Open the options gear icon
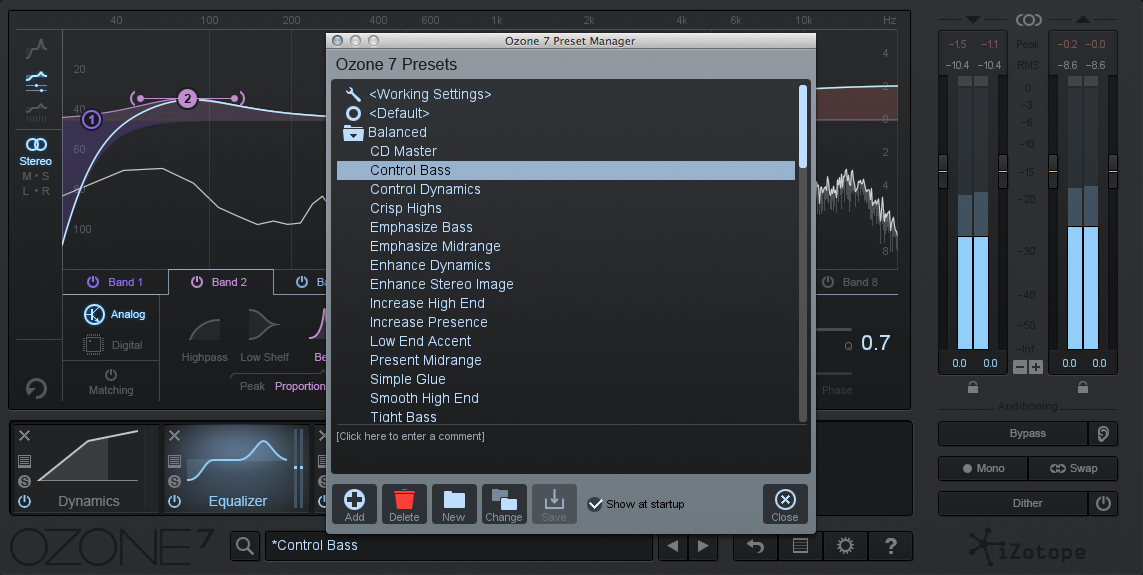Image resolution: width=1143 pixels, height=575 pixels. [845, 546]
